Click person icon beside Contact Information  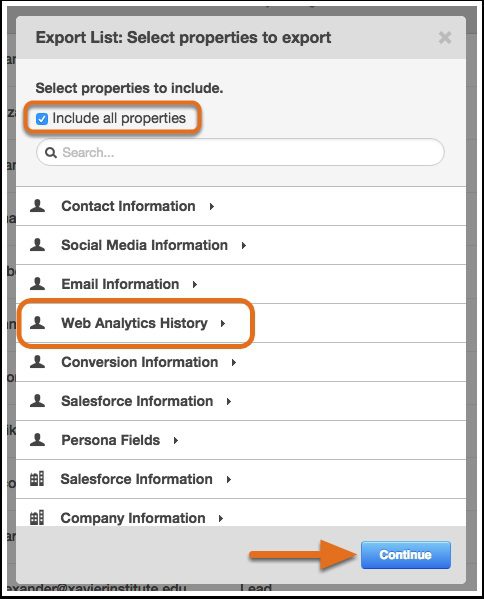coord(37,206)
